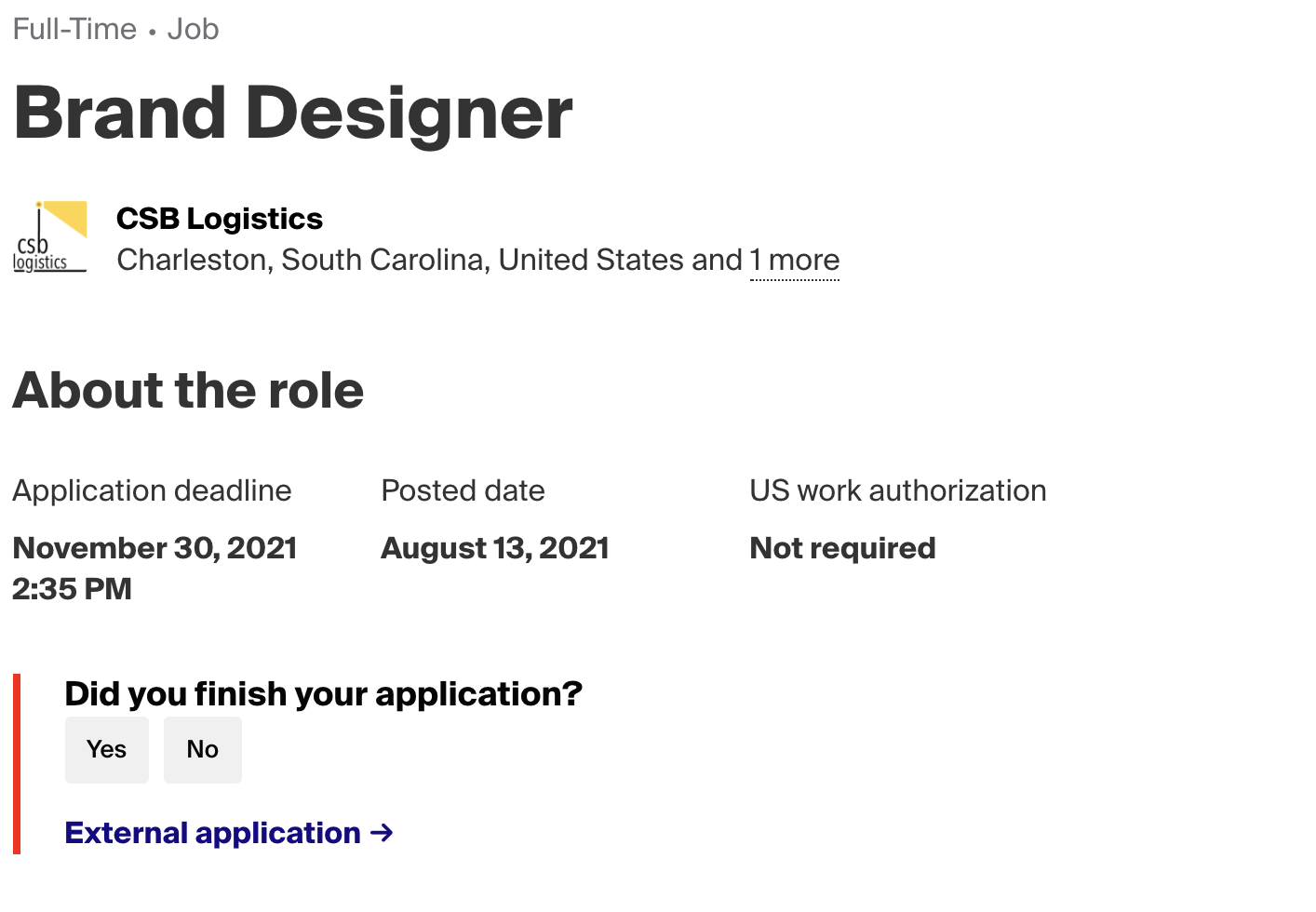
Task: Click the About the role heading
Action: (x=188, y=390)
